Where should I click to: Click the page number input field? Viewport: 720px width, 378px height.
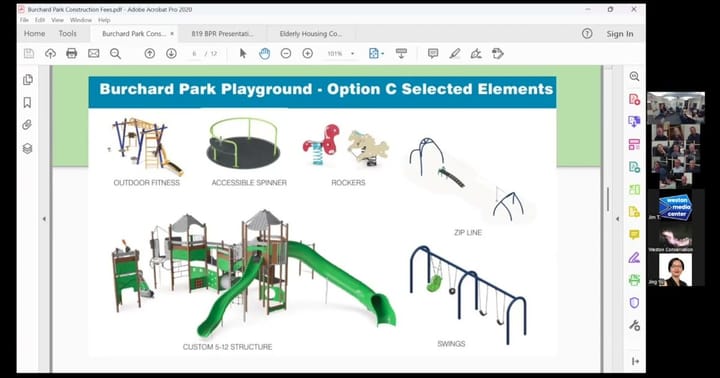[x=194, y=54]
